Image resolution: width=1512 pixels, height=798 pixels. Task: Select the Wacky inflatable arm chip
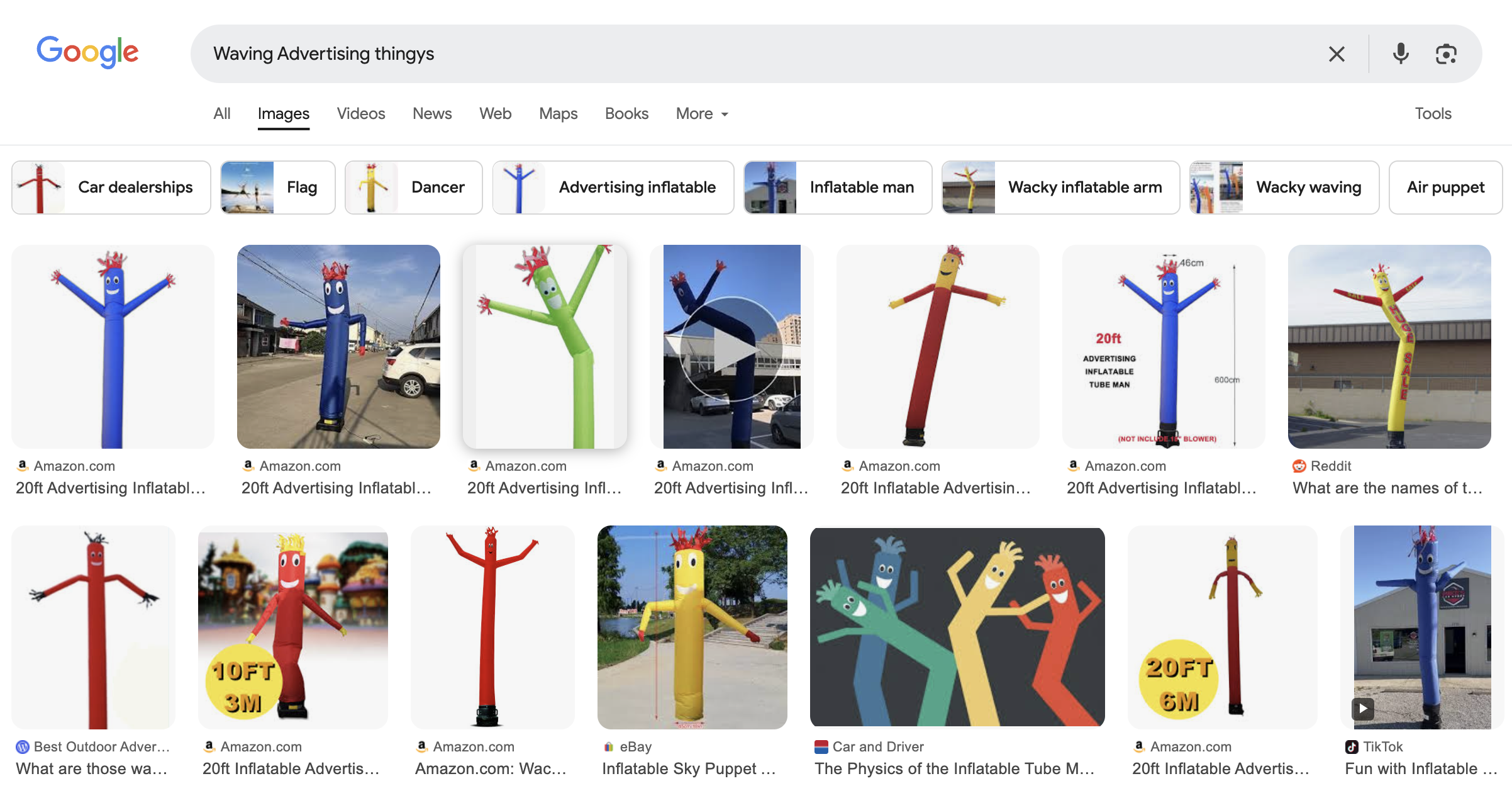1060,188
